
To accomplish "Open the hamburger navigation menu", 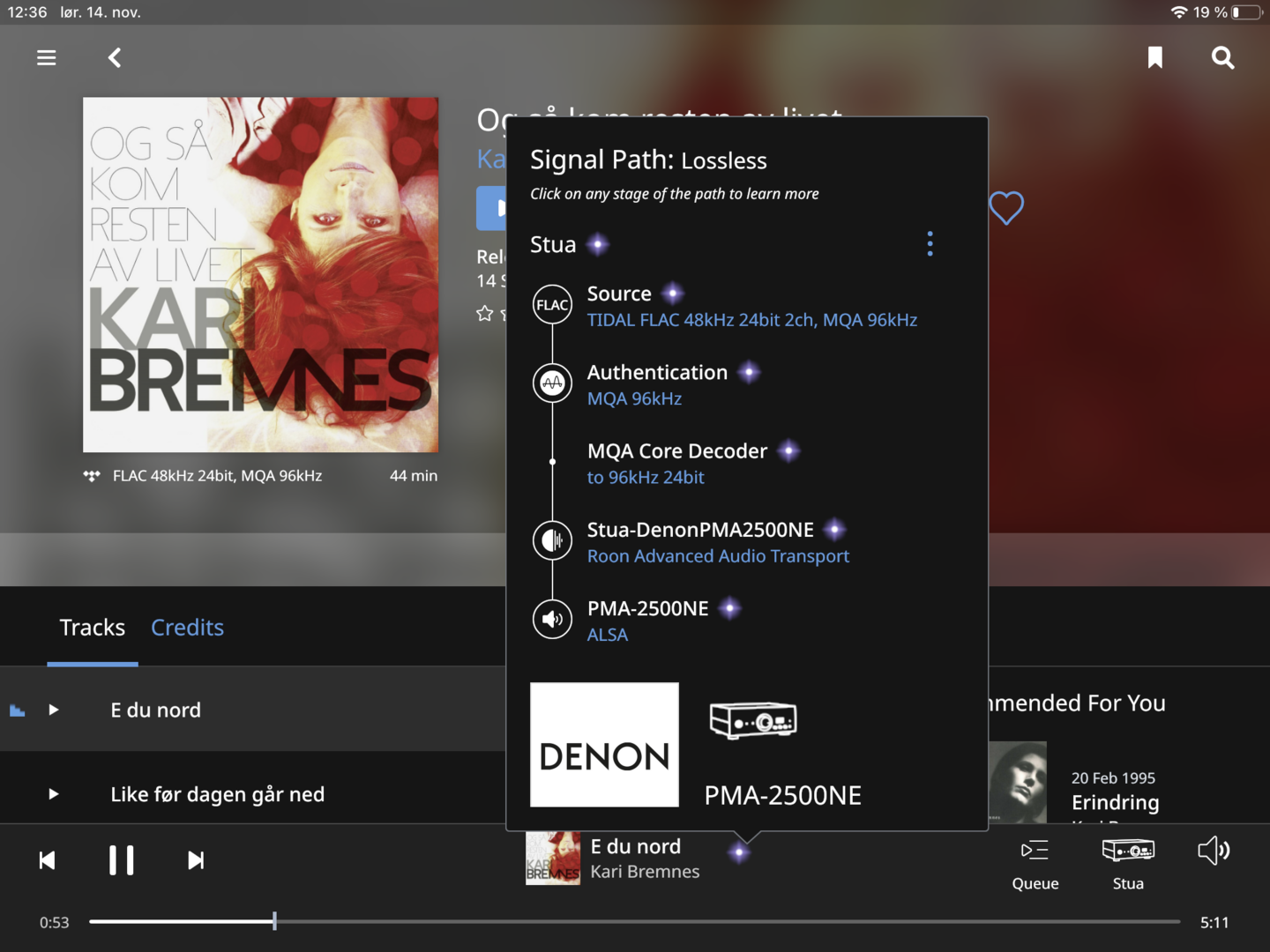I will [47, 58].
